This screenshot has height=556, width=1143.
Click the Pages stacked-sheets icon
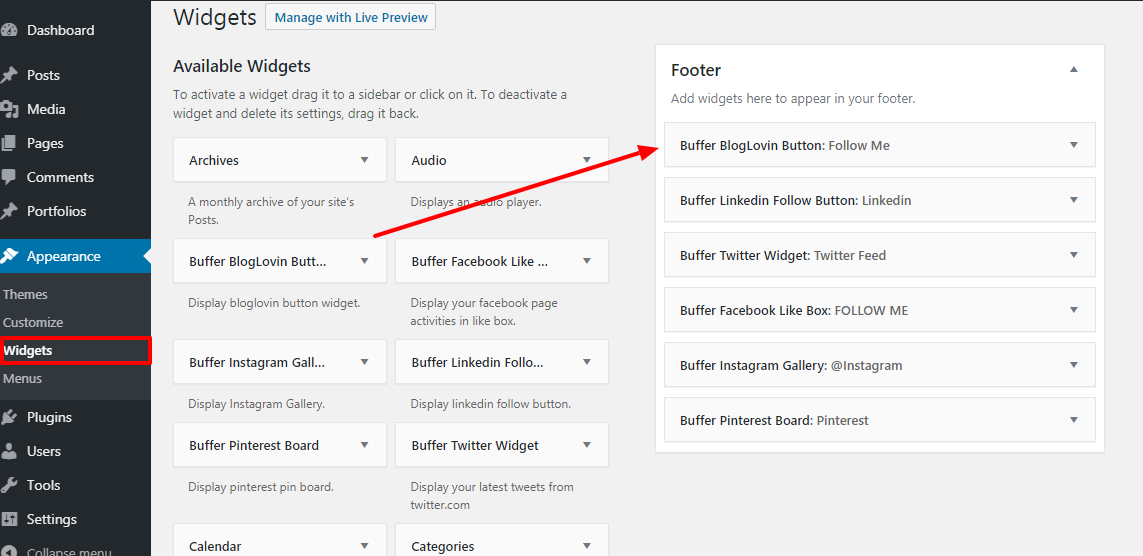pos(9,143)
